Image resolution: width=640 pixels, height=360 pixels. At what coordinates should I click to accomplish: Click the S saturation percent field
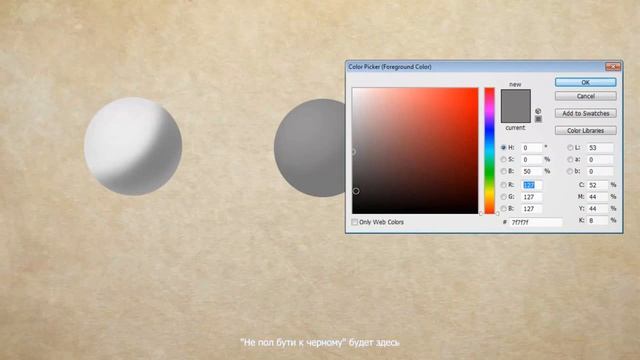531,159
